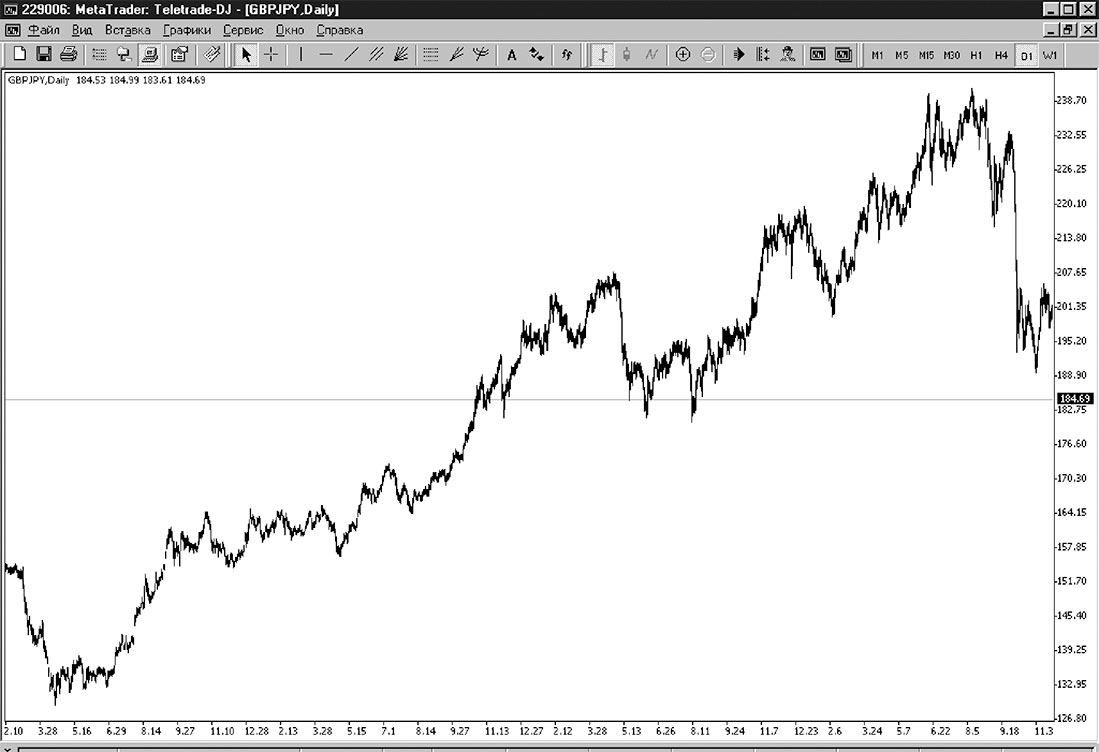Toggle bar chart display mode
This screenshot has width=1099, height=752.
click(602, 55)
